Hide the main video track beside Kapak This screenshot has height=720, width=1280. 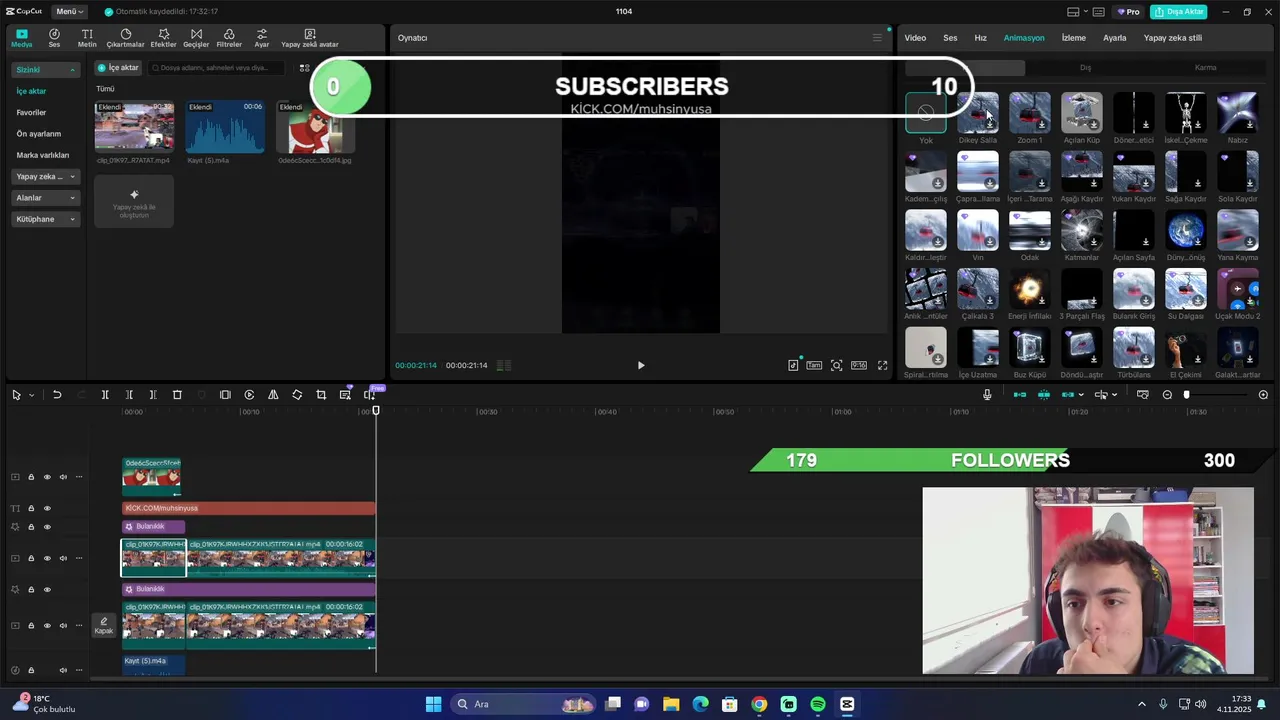pyautogui.click(x=47, y=626)
